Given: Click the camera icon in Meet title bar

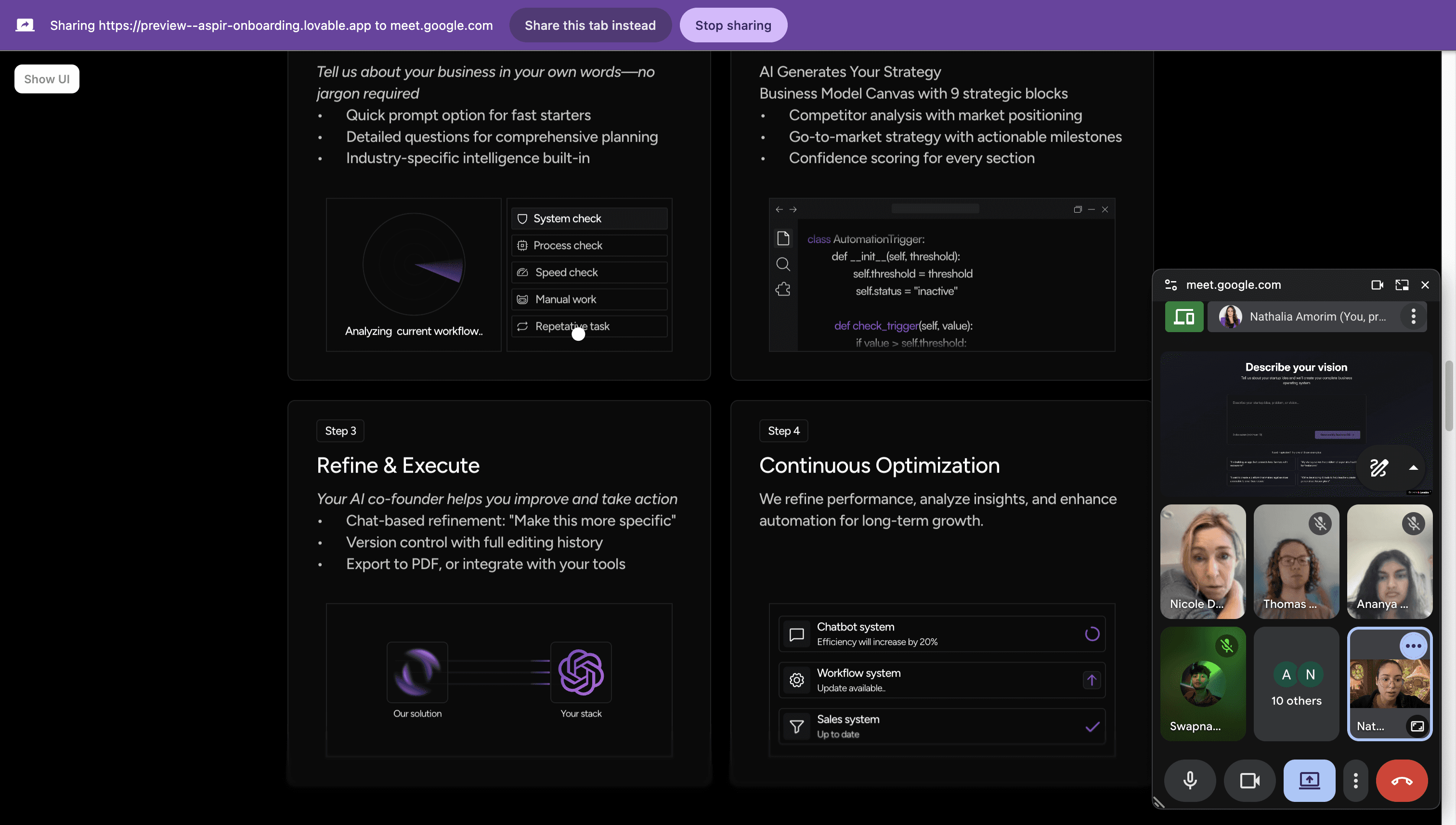Looking at the screenshot, I should pyautogui.click(x=1377, y=284).
